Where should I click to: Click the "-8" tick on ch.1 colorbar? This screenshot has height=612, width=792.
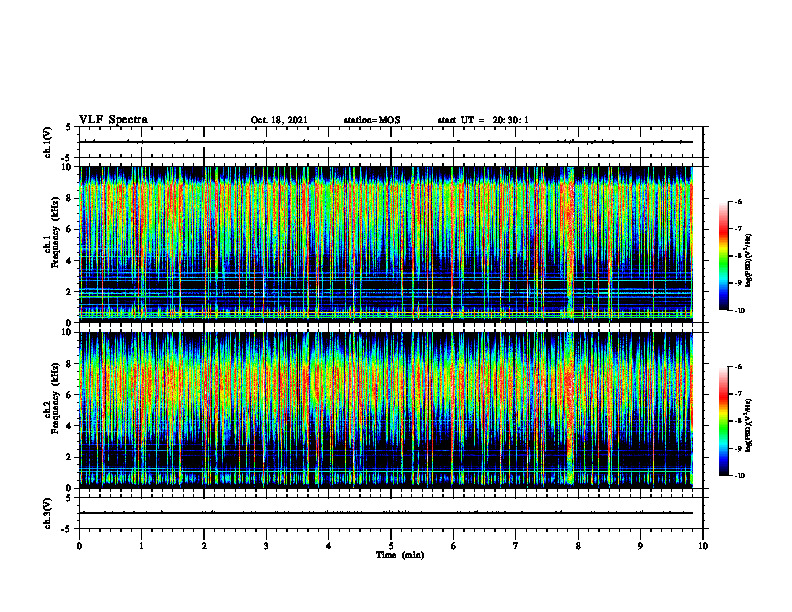(738, 256)
